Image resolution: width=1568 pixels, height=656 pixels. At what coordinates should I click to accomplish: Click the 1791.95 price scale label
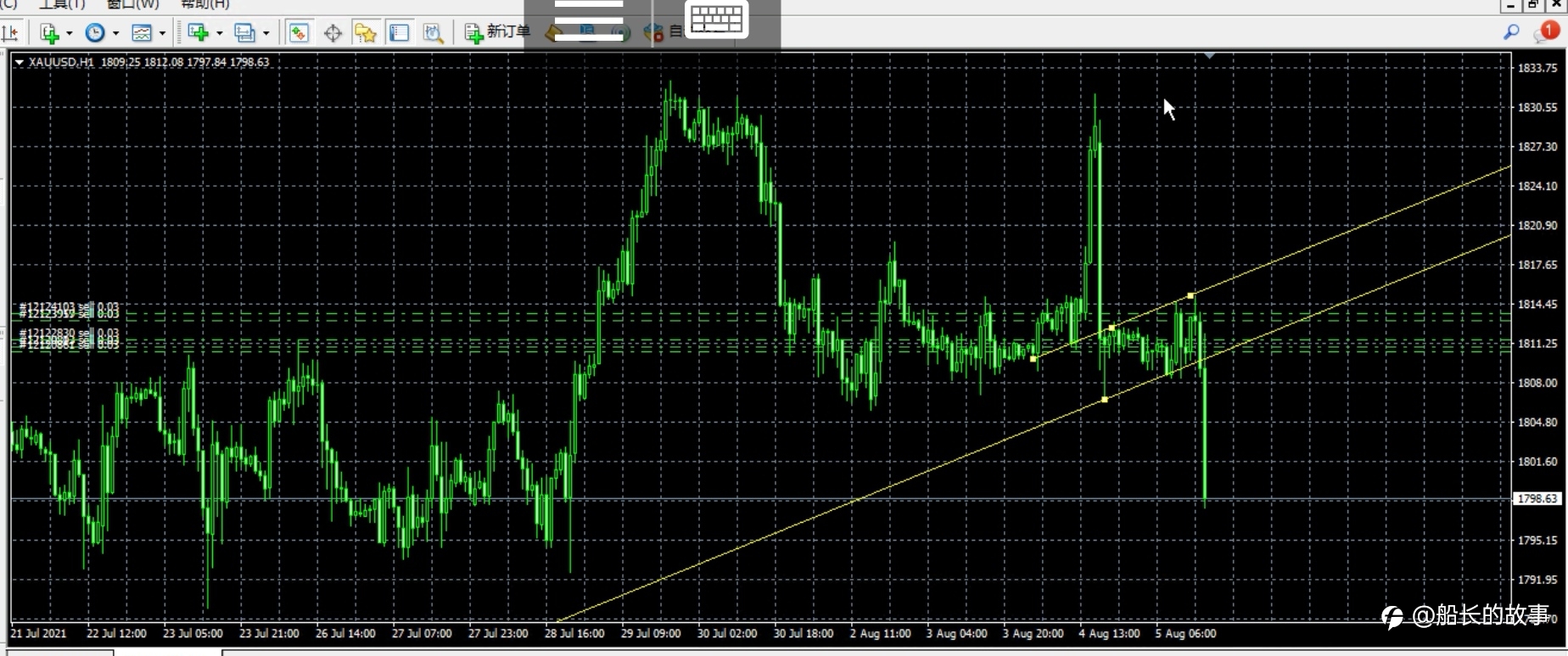pyautogui.click(x=1537, y=580)
